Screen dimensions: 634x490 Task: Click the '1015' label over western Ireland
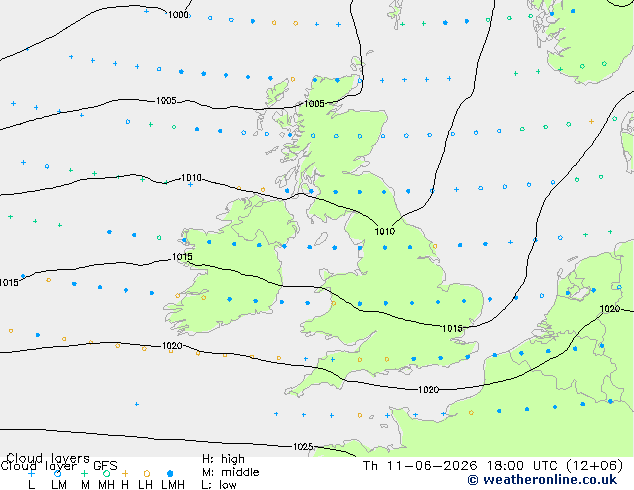coord(182,257)
